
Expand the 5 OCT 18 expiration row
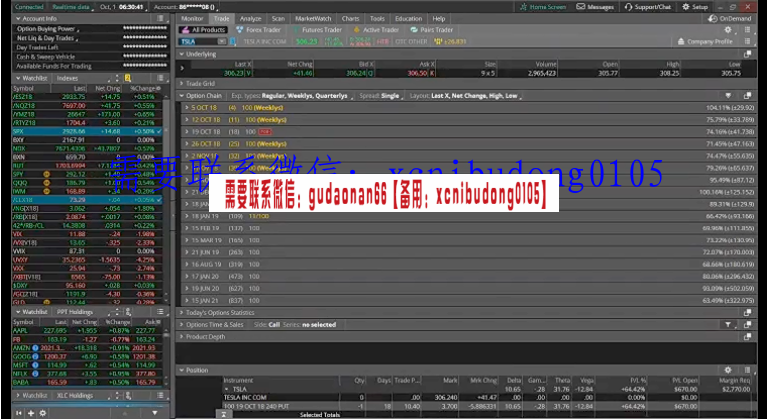click(x=187, y=107)
